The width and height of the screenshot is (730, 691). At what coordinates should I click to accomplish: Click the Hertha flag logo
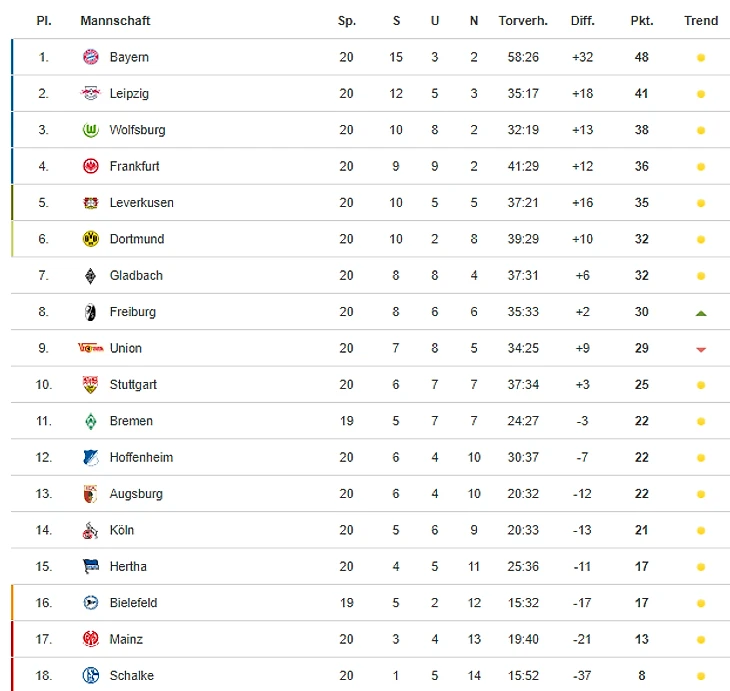tap(91, 566)
